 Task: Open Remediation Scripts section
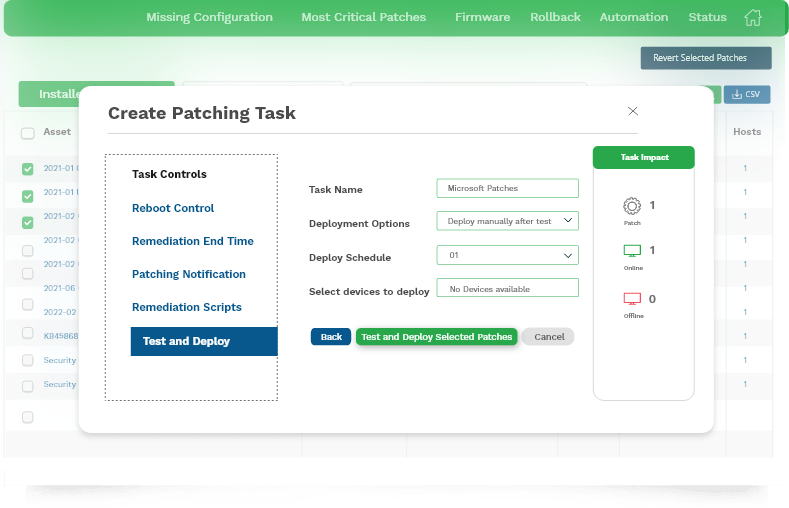[187, 307]
